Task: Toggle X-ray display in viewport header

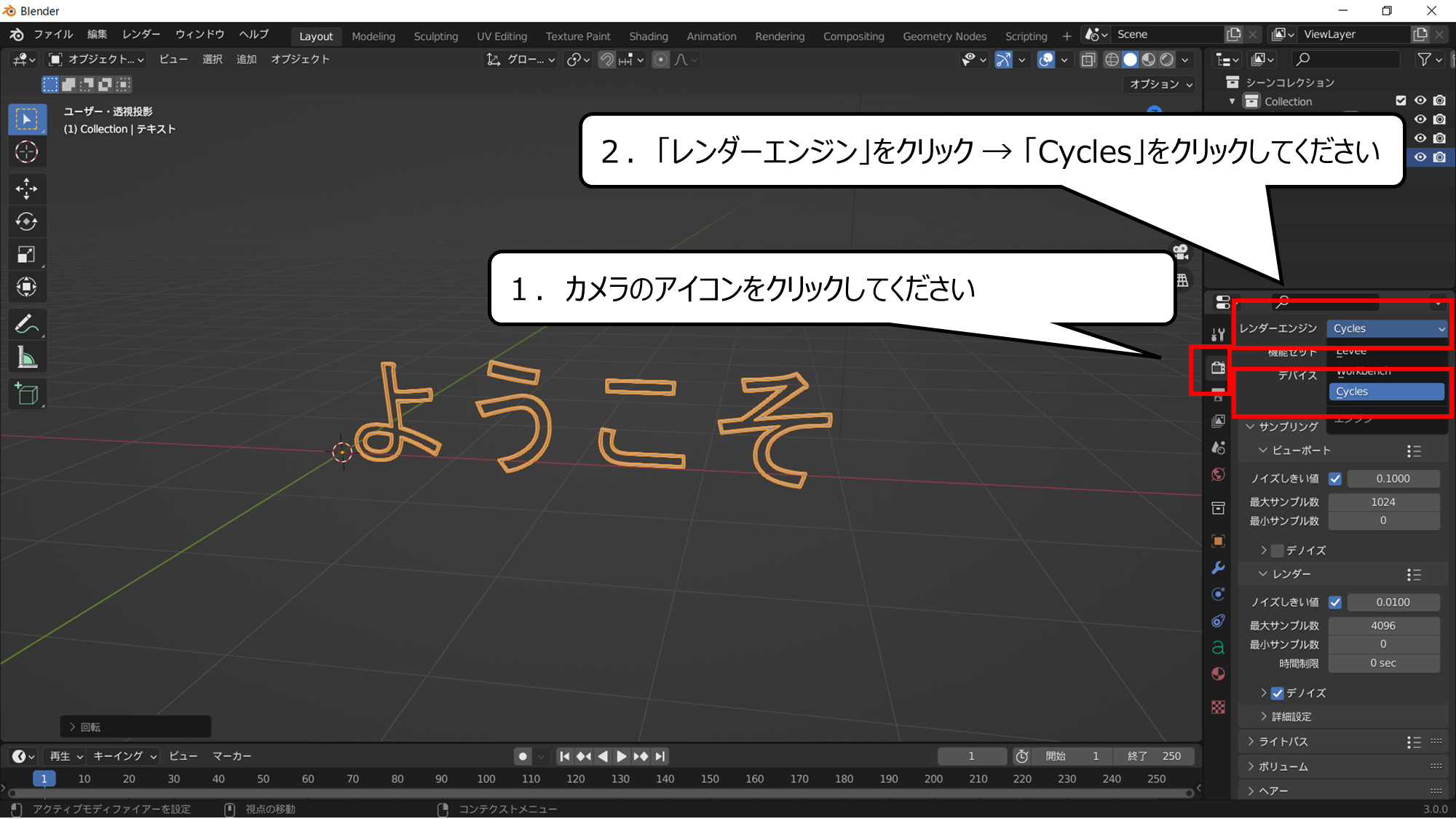Action: pos(1088,60)
